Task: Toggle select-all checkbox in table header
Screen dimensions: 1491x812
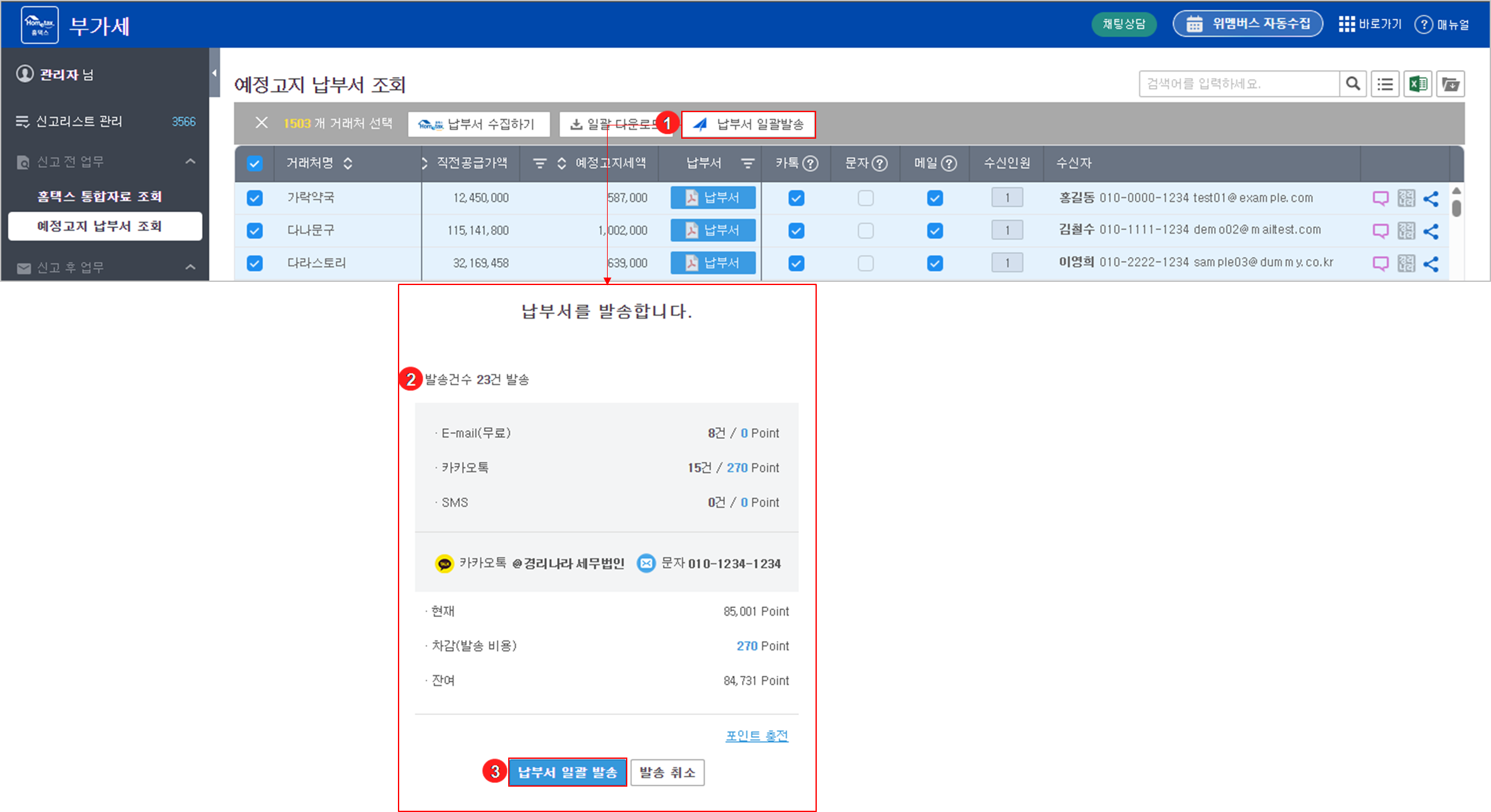Action: point(255,163)
